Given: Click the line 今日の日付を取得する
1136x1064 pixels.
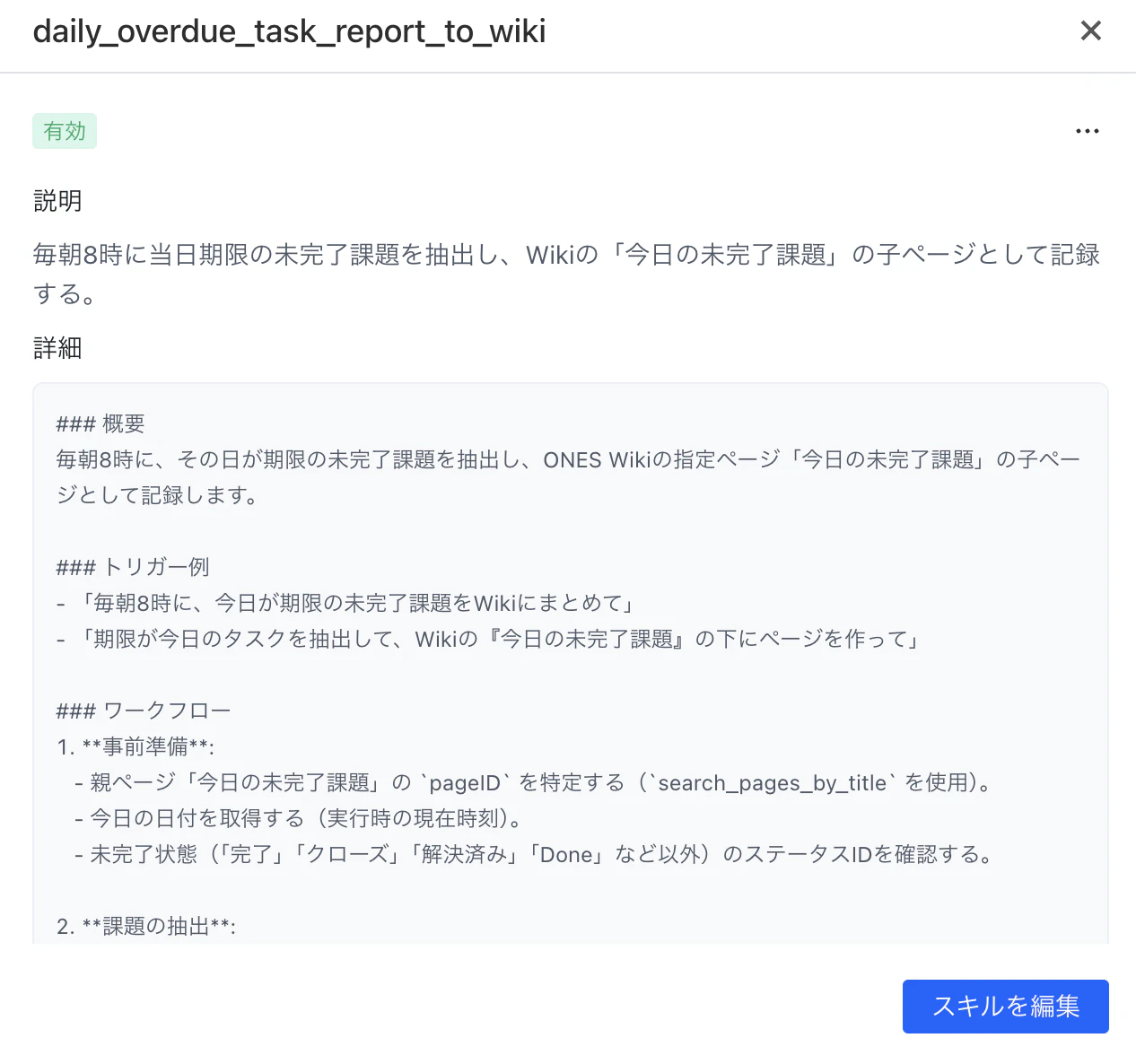Looking at the screenshot, I should click(x=299, y=818).
